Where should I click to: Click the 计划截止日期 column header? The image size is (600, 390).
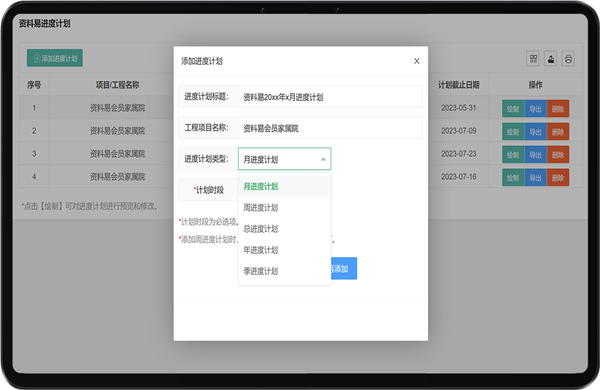tap(458, 85)
